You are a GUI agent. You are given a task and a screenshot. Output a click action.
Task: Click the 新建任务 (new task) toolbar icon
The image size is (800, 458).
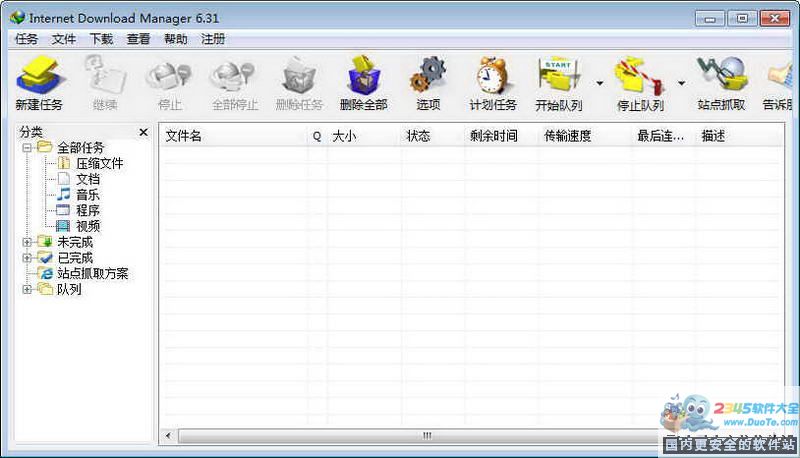tap(39, 76)
